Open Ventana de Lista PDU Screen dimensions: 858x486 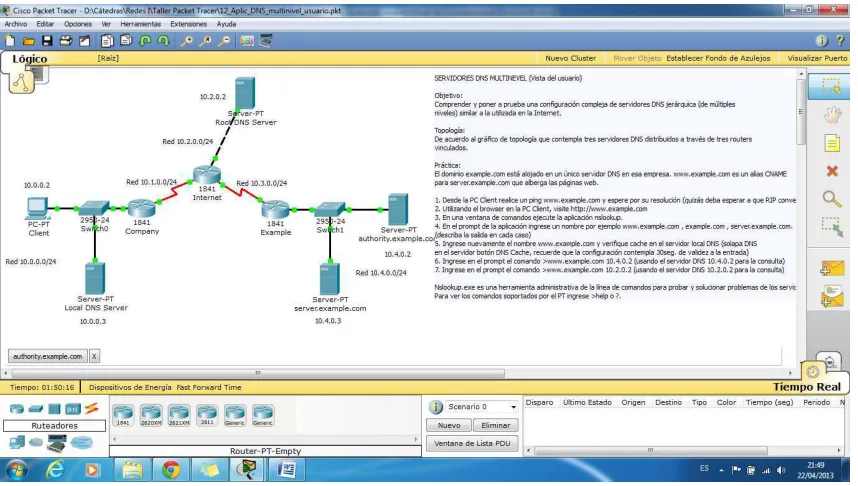[x=472, y=443]
